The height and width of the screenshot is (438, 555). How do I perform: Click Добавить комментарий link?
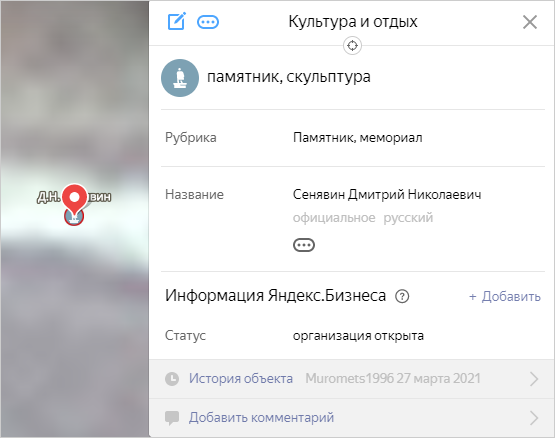[261, 417]
